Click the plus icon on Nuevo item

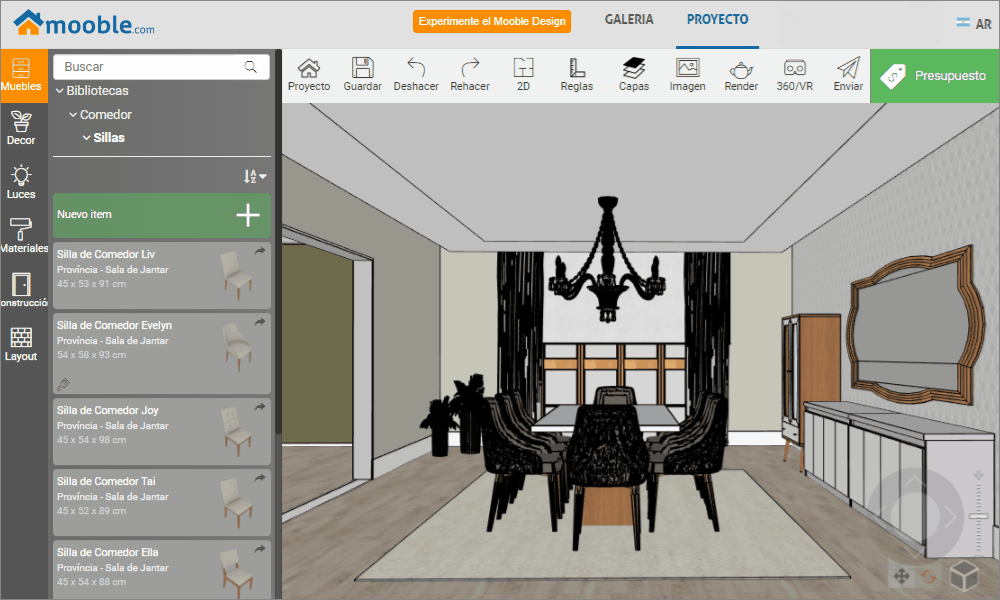[x=247, y=215]
